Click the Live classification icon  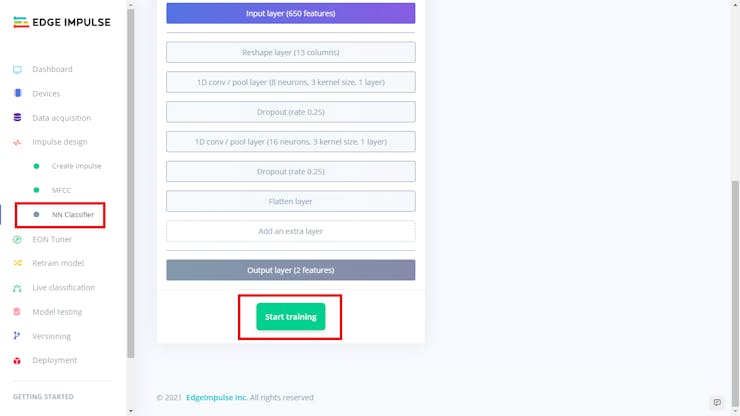point(17,288)
